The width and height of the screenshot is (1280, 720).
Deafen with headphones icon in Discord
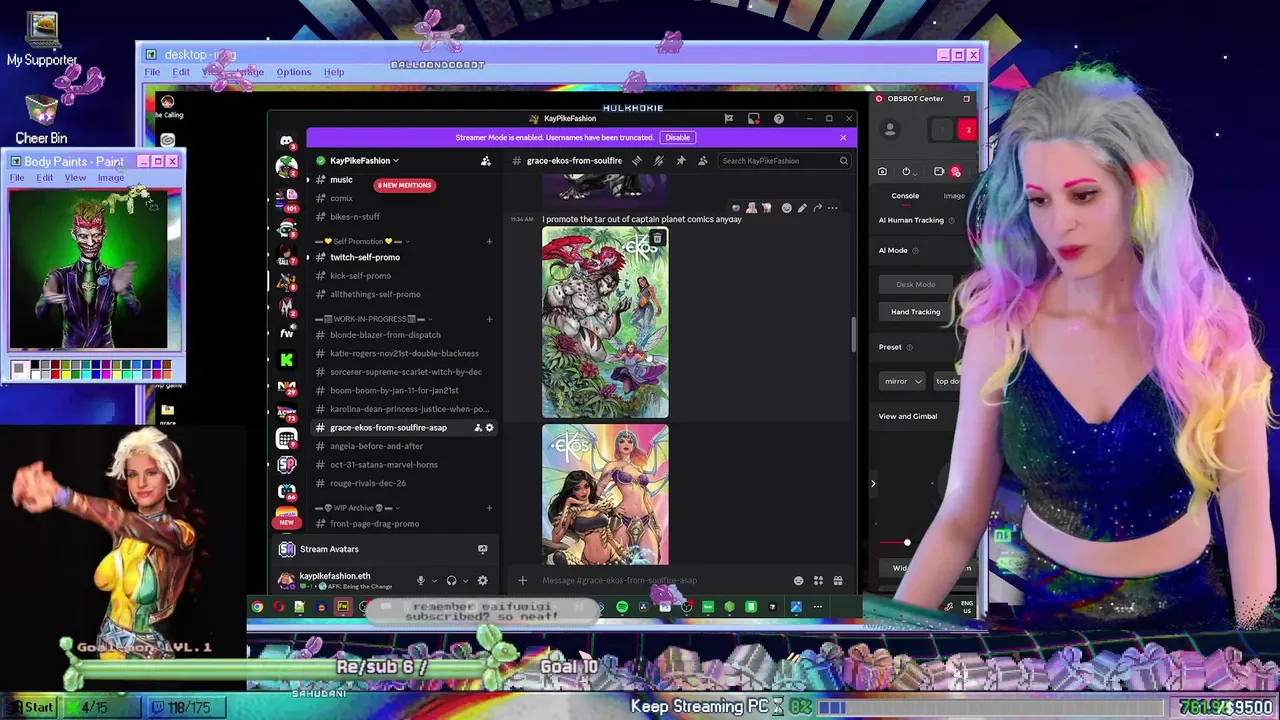pyautogui.click(x=451, y=580)
